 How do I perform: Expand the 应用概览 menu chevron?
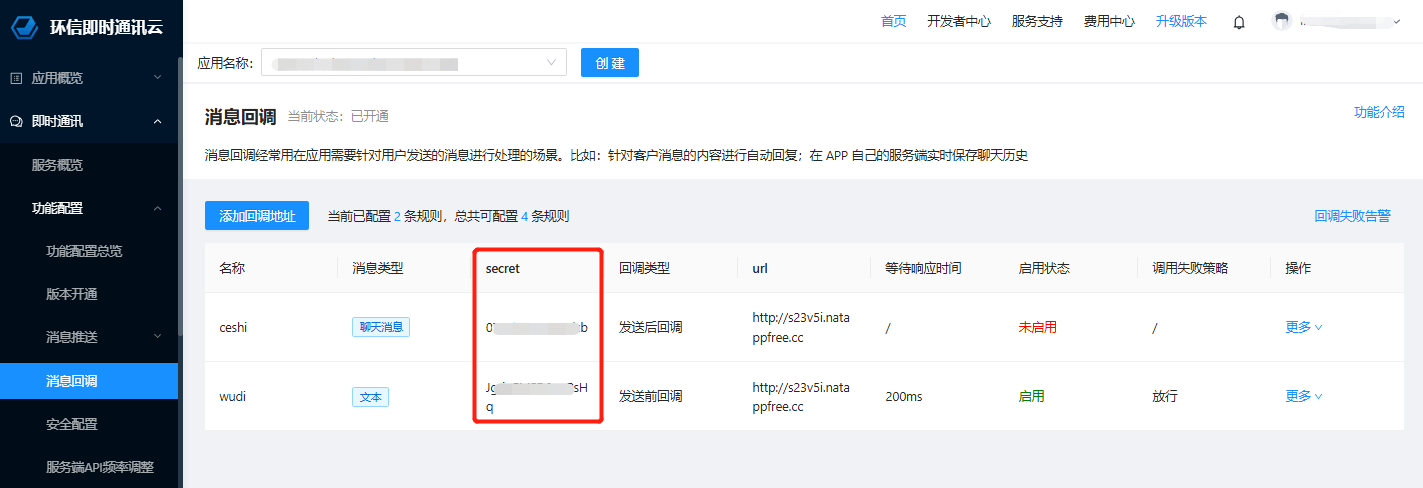pos(157,78)
